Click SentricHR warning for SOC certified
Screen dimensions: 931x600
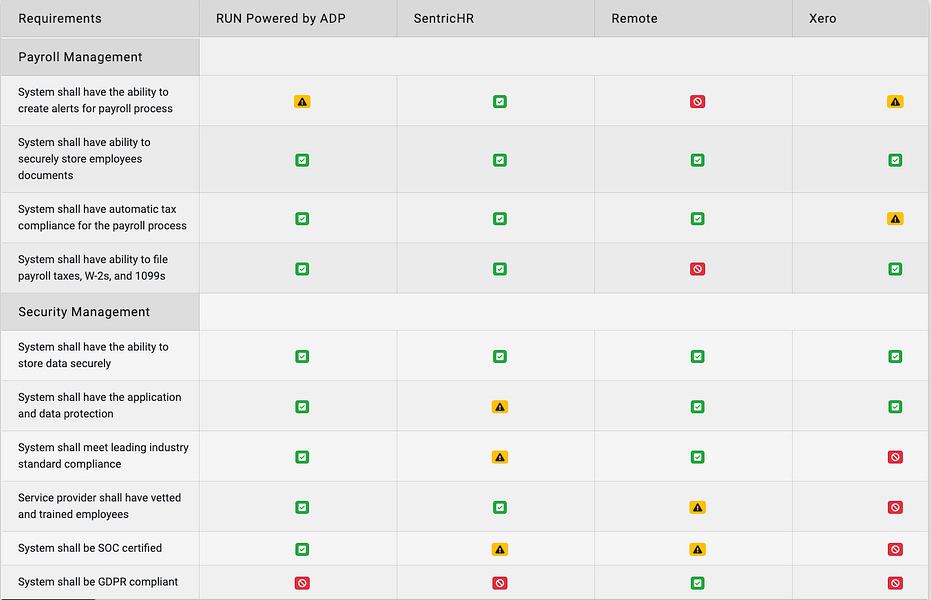tap(500, 550)
